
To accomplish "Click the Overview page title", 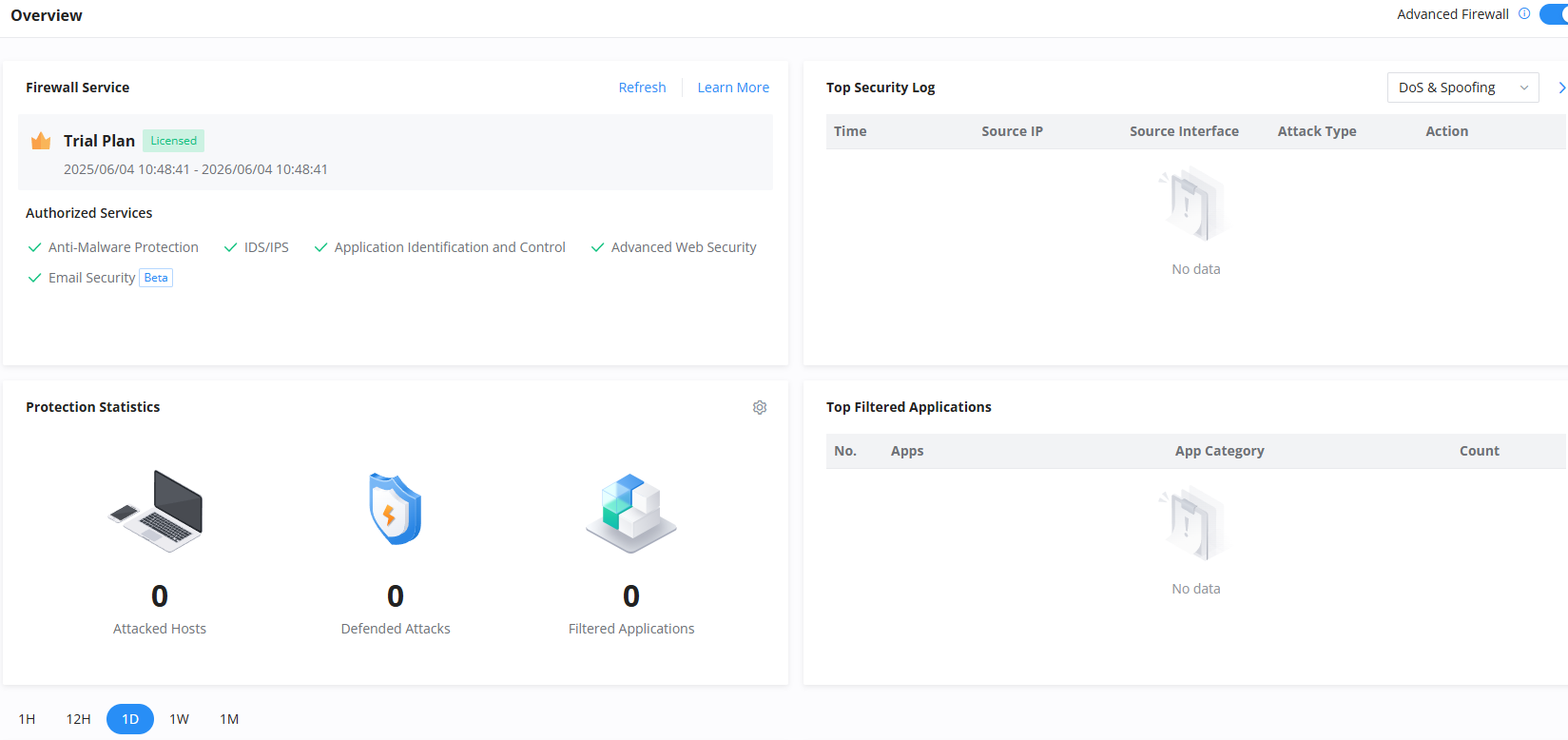I will tap(47, 15).
